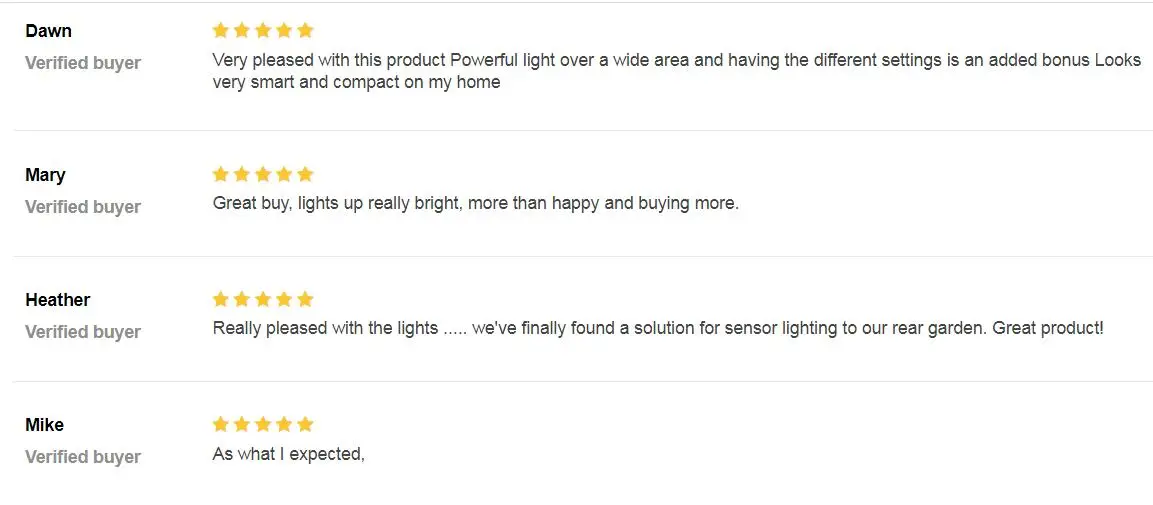Click Mike's "As what I expected" review
The image size is (1153, 505).
tap(288, 454)
